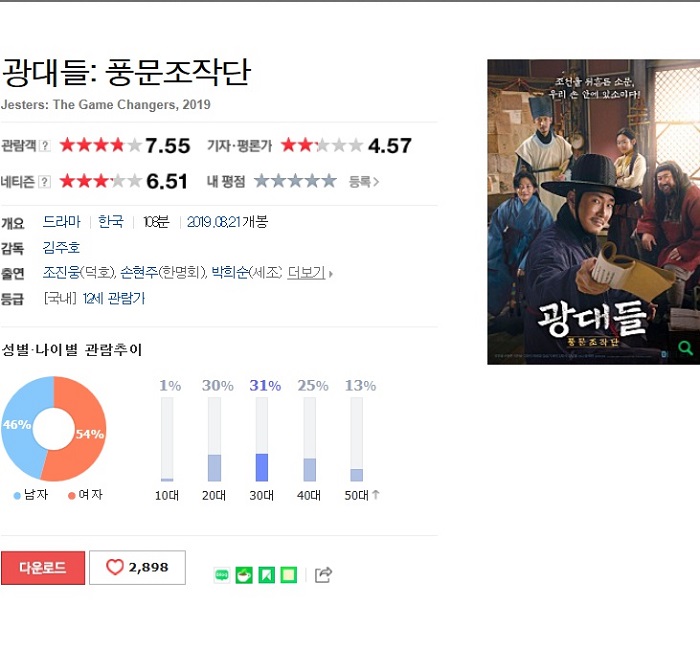
Task: Open the 한국 country link
Action: click(x=111, y=221)
